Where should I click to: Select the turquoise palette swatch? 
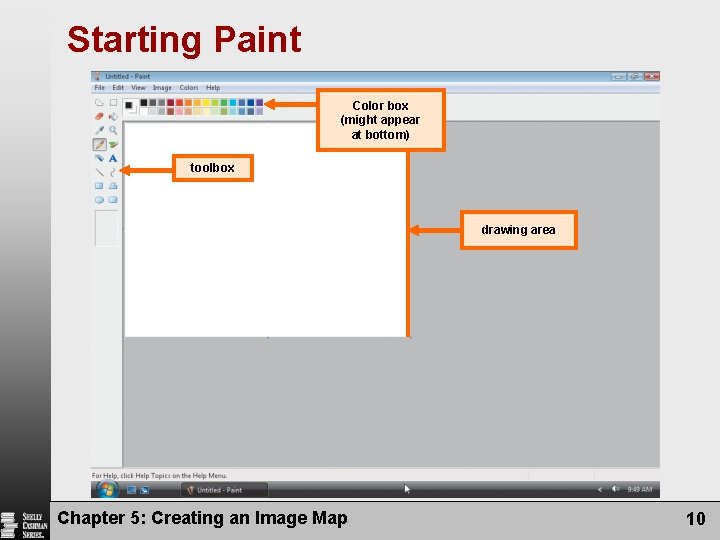(x=233, y=102)
